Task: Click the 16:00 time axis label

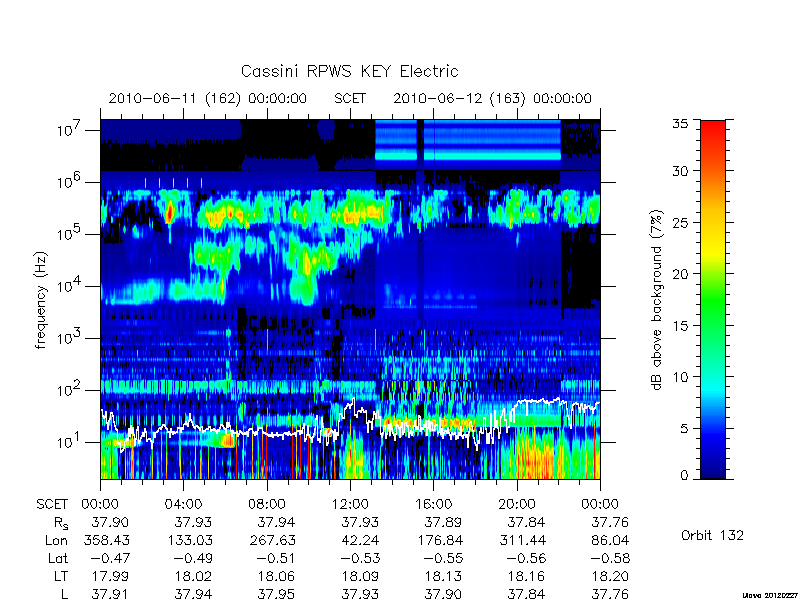Action: pyautogui.click(x=433, y=504)
